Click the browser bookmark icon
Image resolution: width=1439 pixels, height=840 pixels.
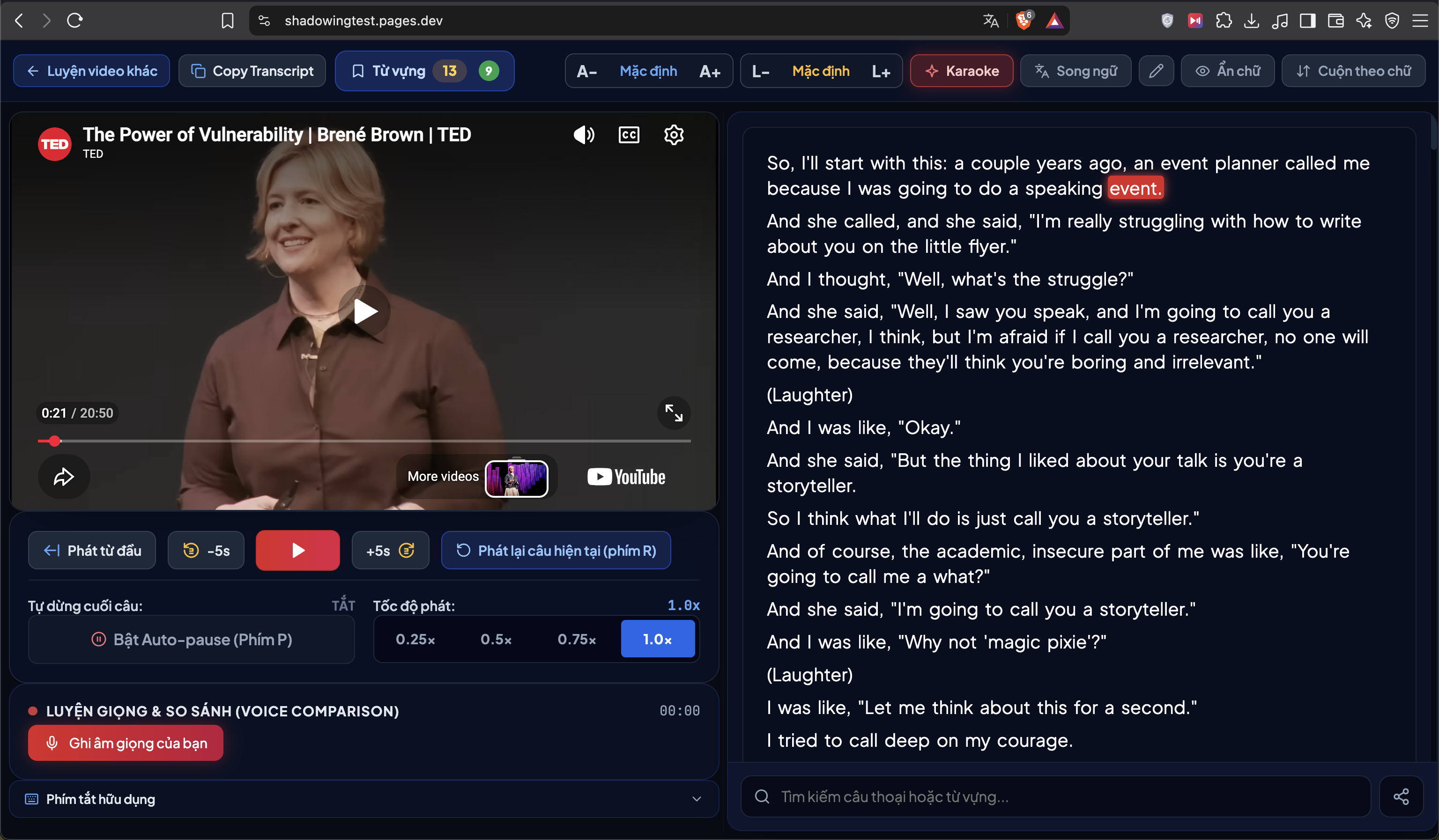pos(227,21)
